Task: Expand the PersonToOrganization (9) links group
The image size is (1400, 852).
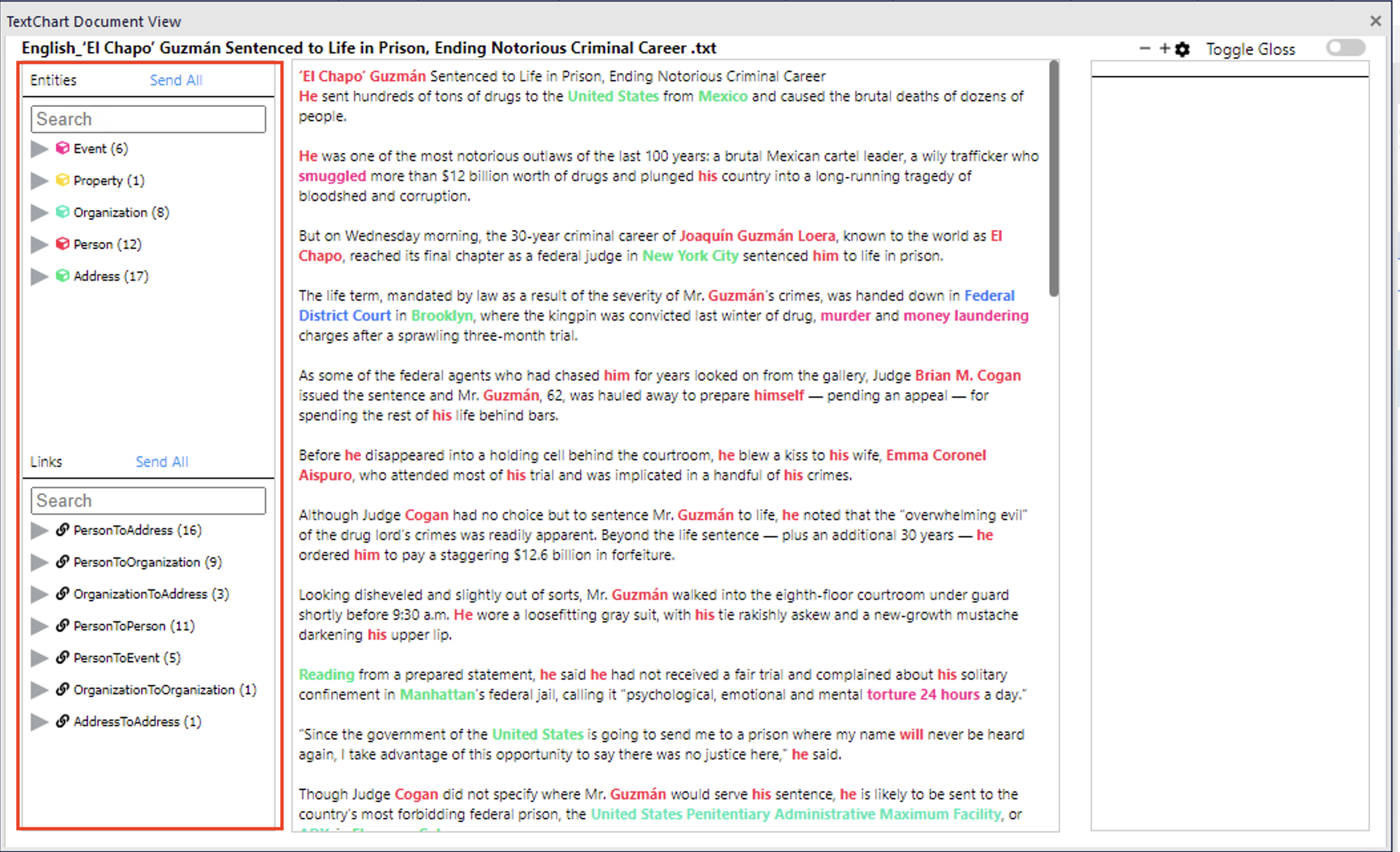Action: [38, 562]
